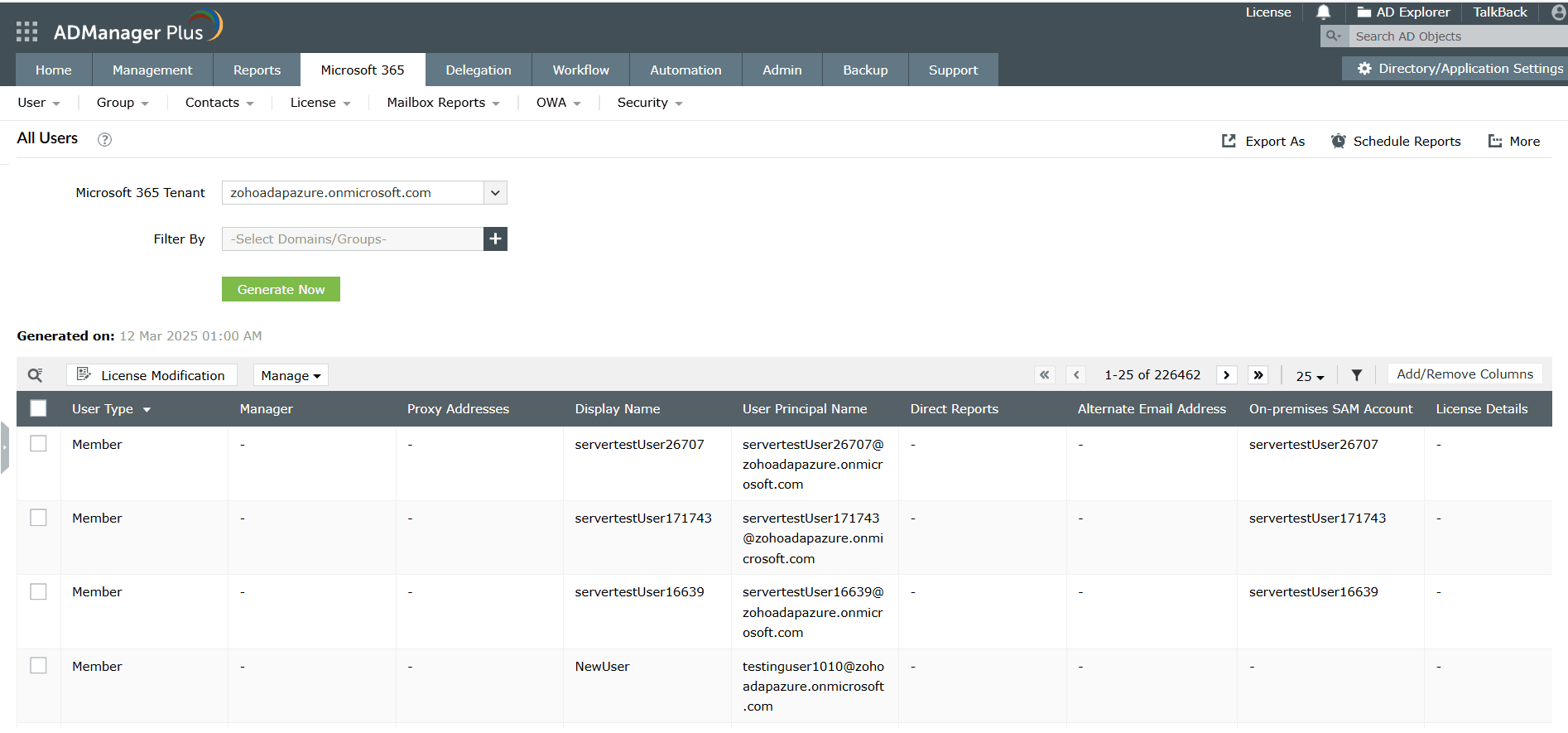Switch to the Reports tab
The image size is (1568, 733).
[257, 70]
